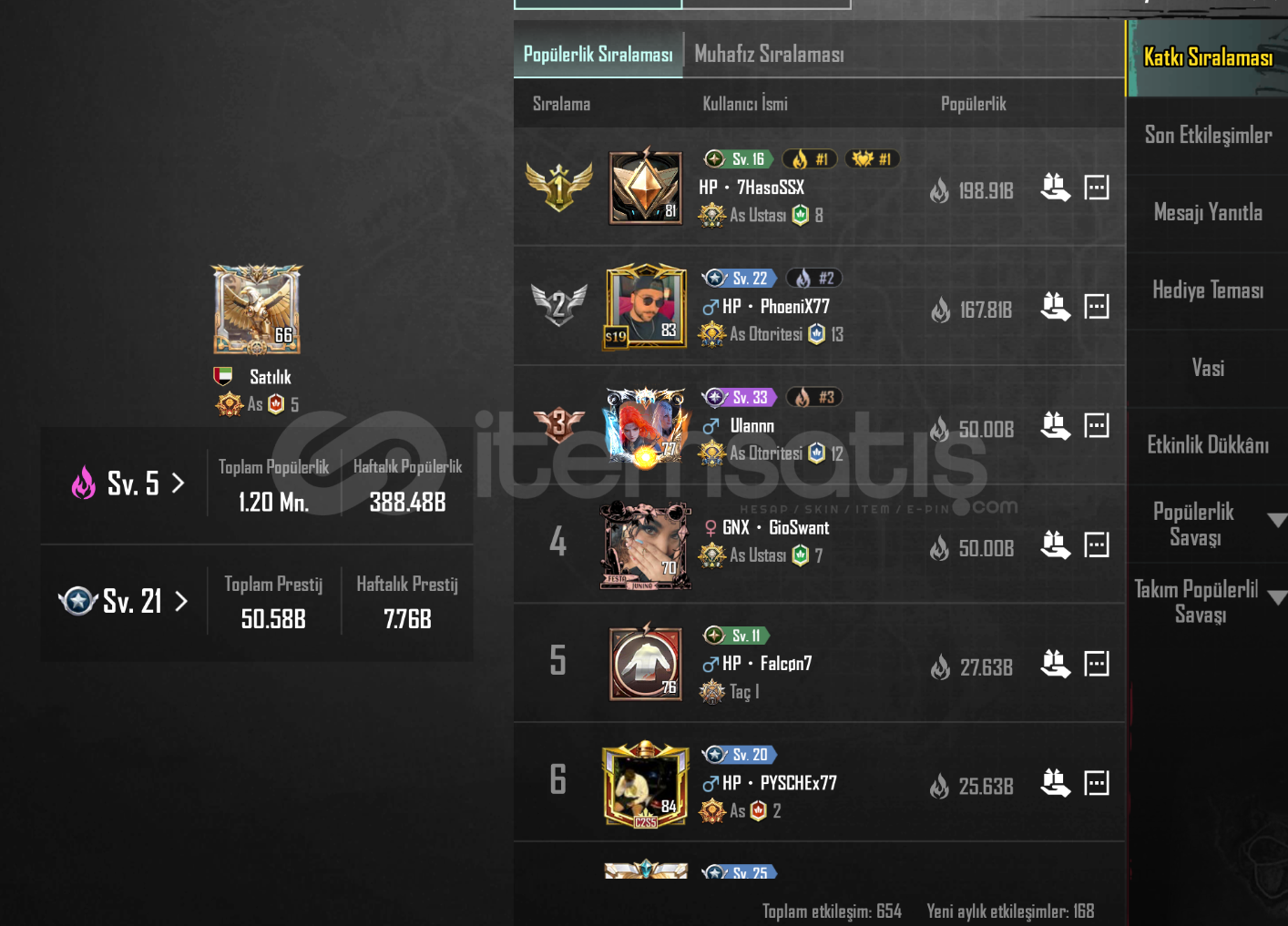1288x926 pixels.
Task: Open Hediye Teması sidebar entry
Action: tap(1208, 290)
